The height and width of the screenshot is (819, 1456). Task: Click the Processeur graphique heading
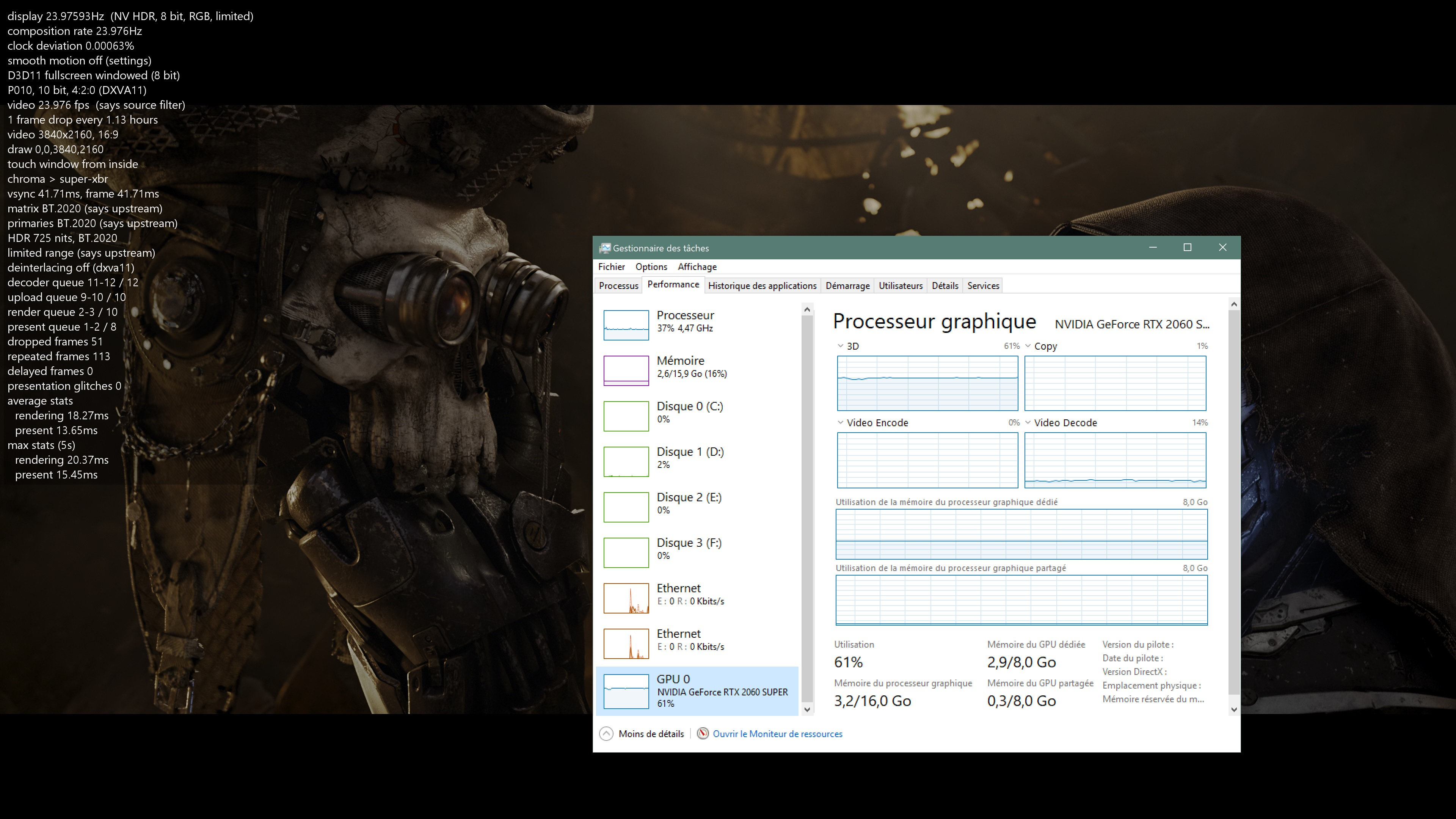(934, 321)
